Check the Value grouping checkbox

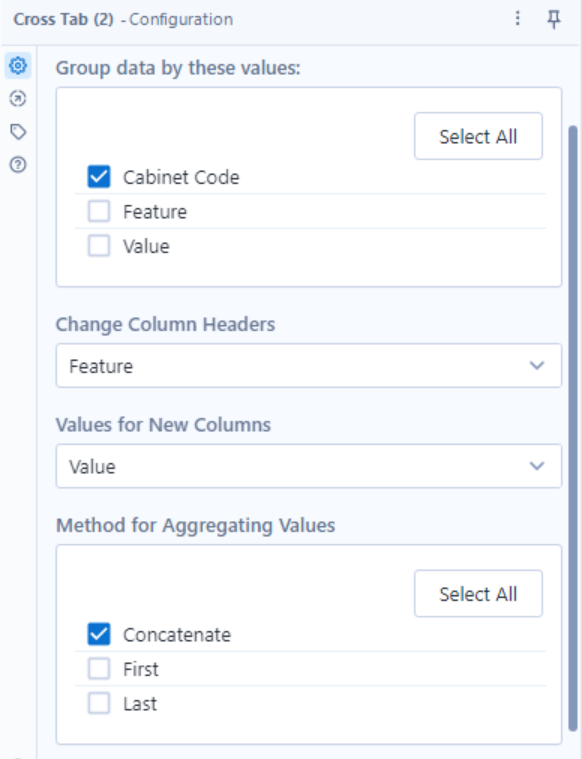click(99, 246)
